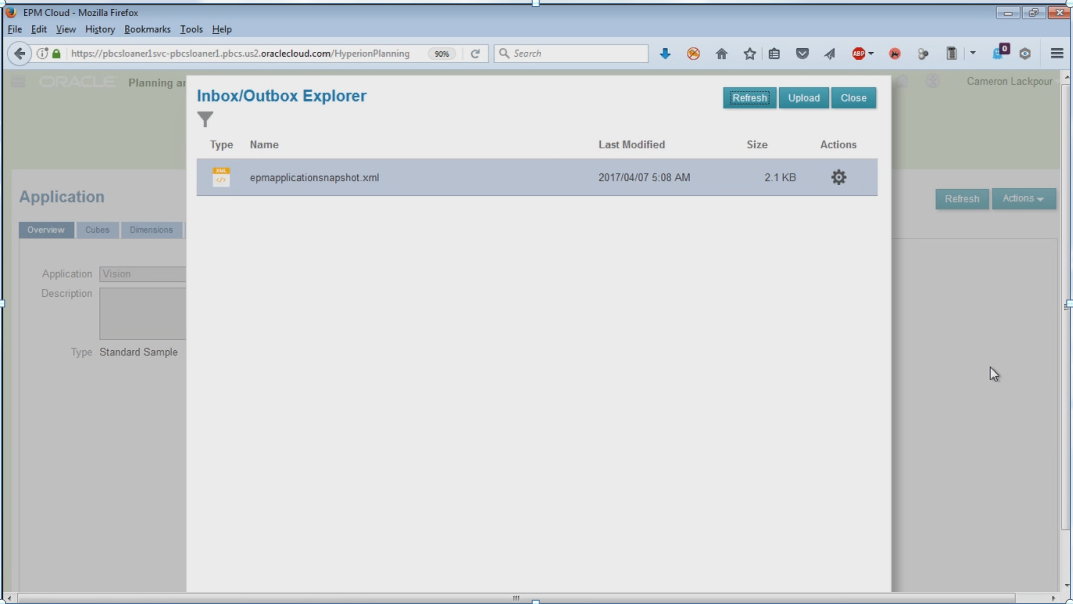
Task: Click the Cameron Lackpour user name
Action: [x=1009, y=81]
